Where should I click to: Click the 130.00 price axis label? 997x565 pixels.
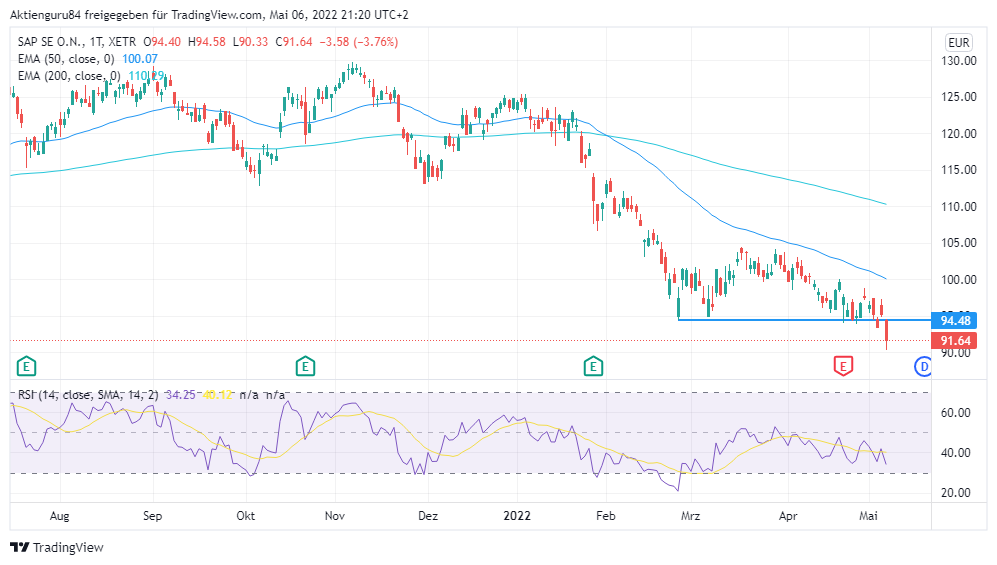pyautogui.click(x=959, y=61)
